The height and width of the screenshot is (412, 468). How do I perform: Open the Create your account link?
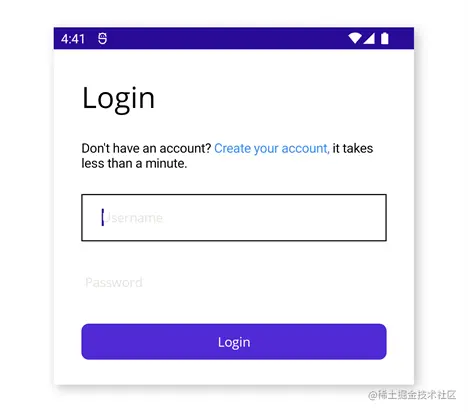(x=272, y=148)
